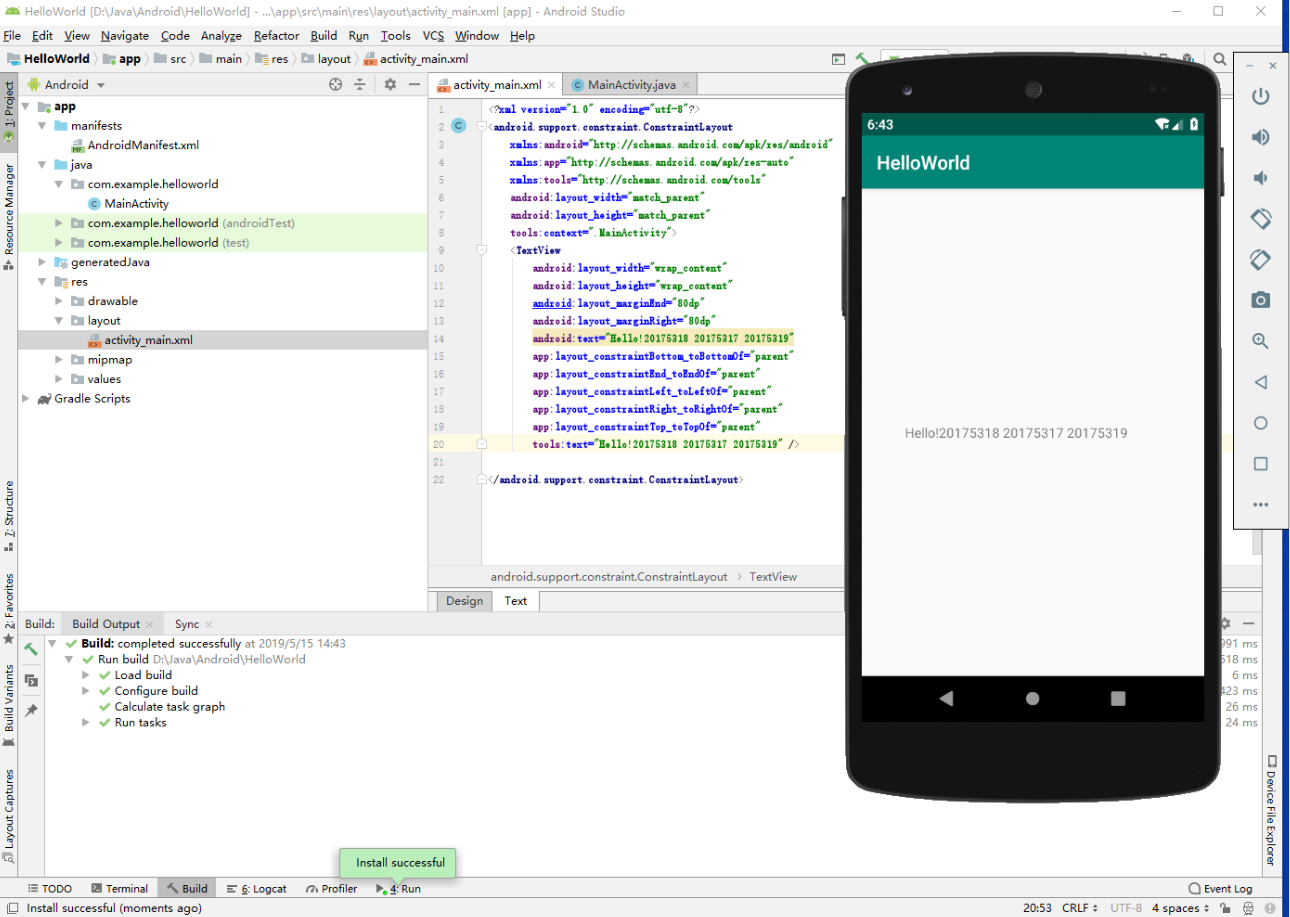Expand the drawable folder
The image size is (1290, 917).
[58, 301]
